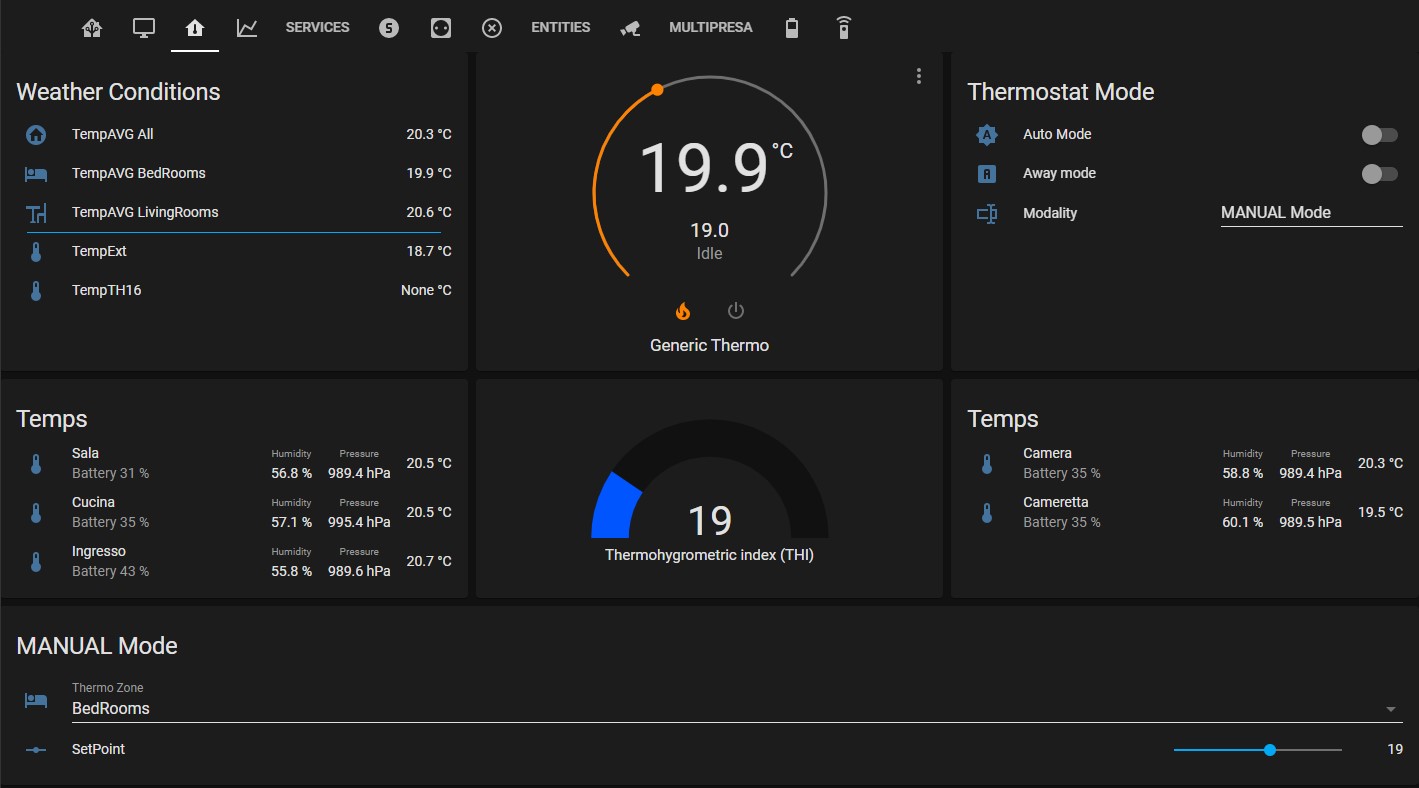Image resolution: width=1419 pixels, height=788 pixels.
Task: Set thermostat to heat with flame icon
Action: point(683,311)
